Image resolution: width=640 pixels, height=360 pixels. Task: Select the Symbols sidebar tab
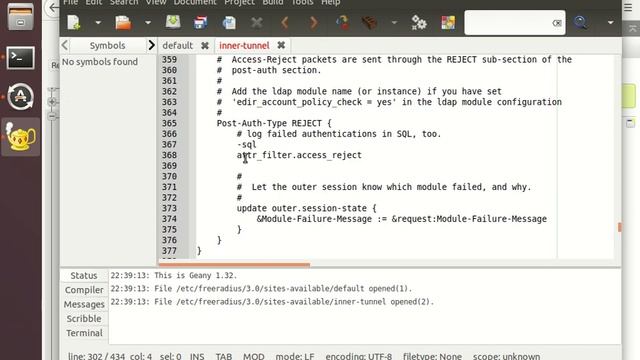(107, 45)
